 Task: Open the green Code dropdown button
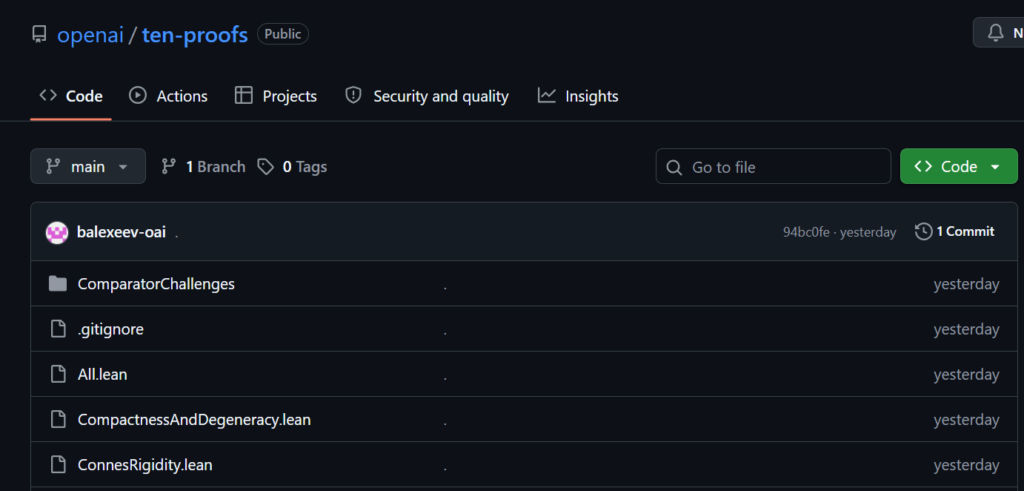(959, 166)
